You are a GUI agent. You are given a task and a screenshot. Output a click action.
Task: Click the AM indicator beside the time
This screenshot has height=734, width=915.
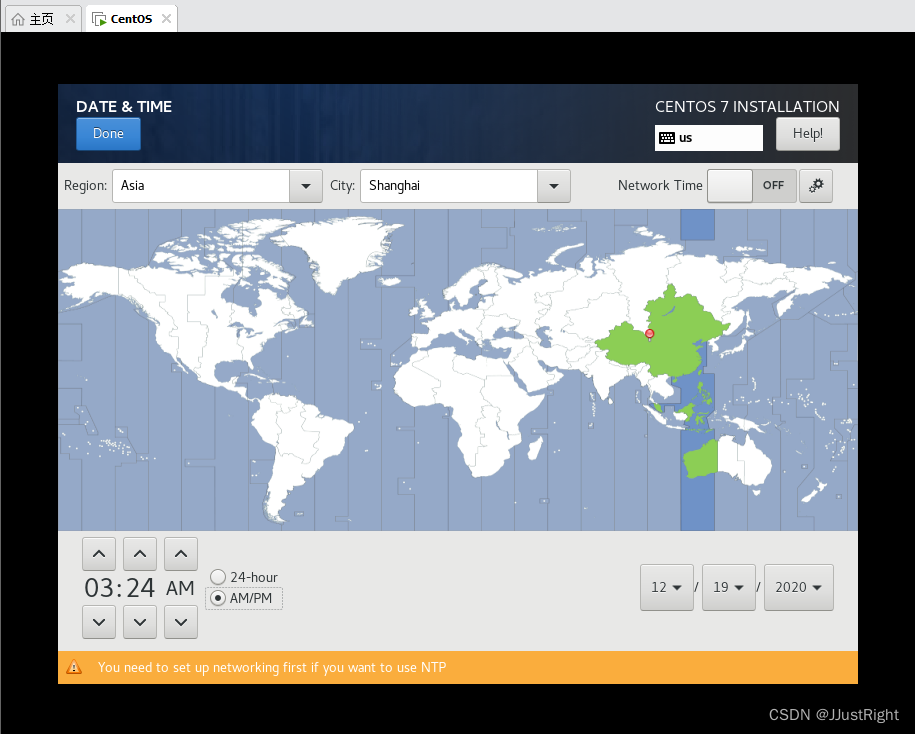tap(180, 588)
